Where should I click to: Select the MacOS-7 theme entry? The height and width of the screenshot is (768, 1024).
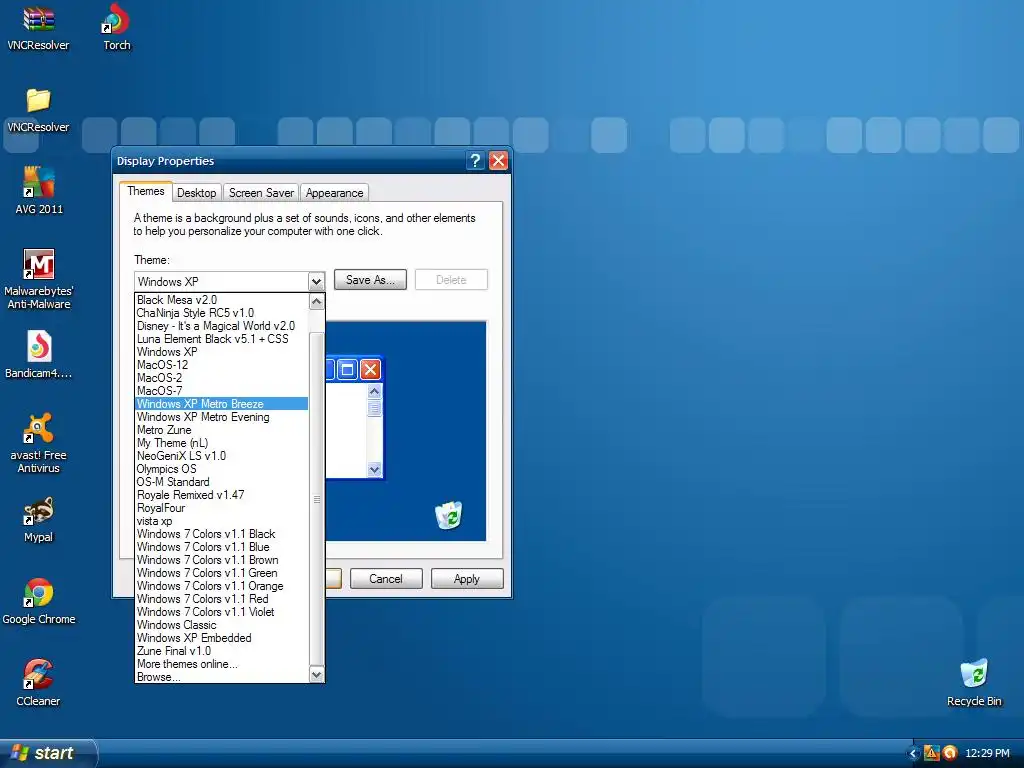[x=221, y=391]
